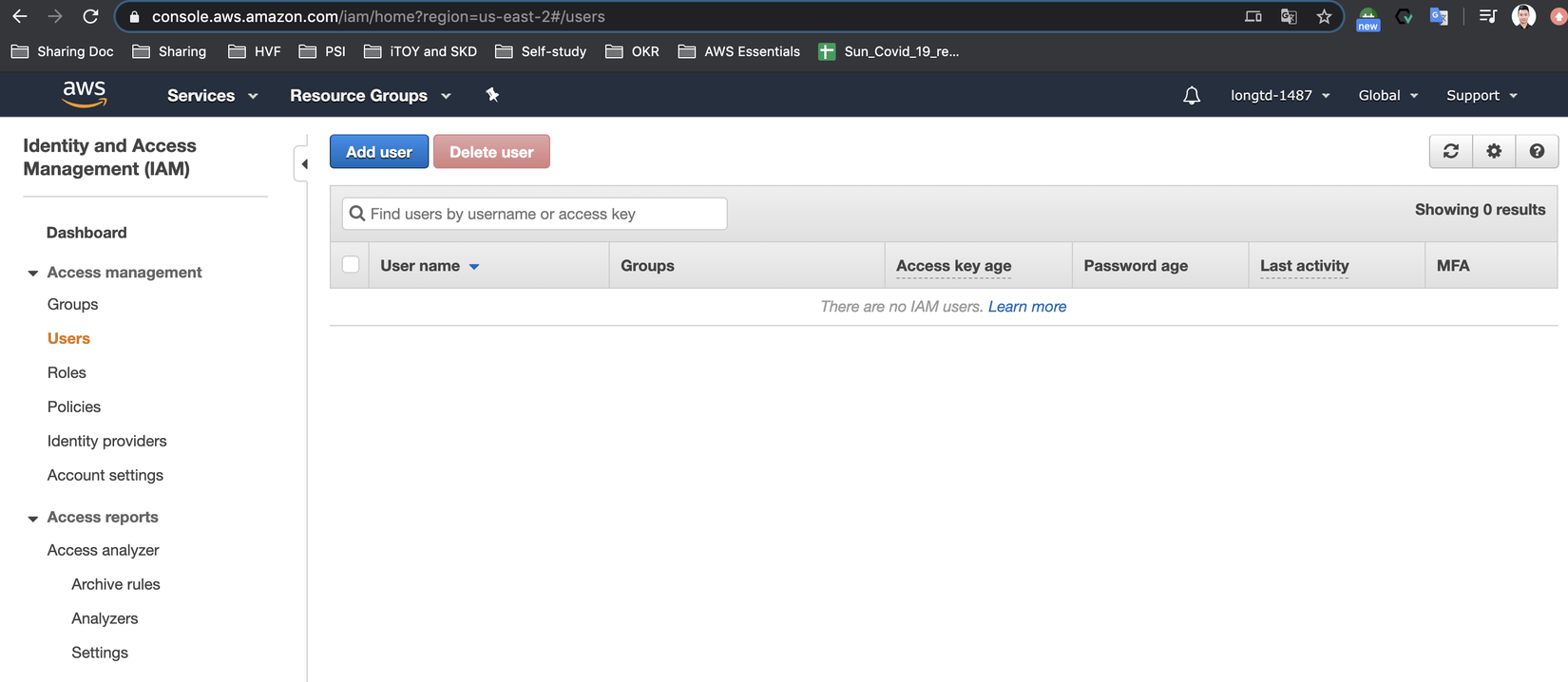
Task: Open table settings gear icon
Action: click(1494, 151)
